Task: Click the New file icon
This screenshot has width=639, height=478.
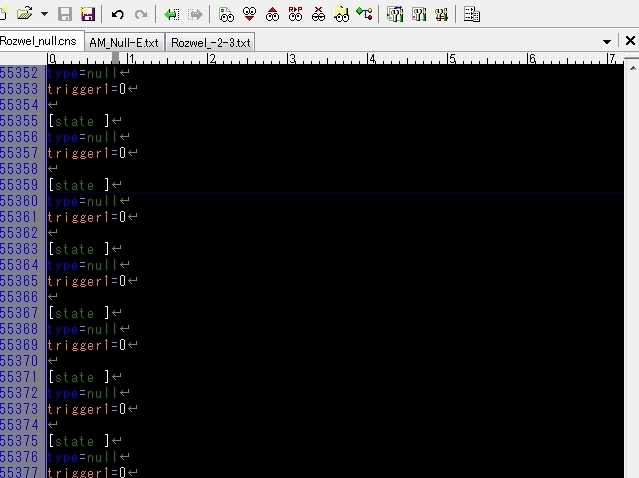Action: [2, 15]
